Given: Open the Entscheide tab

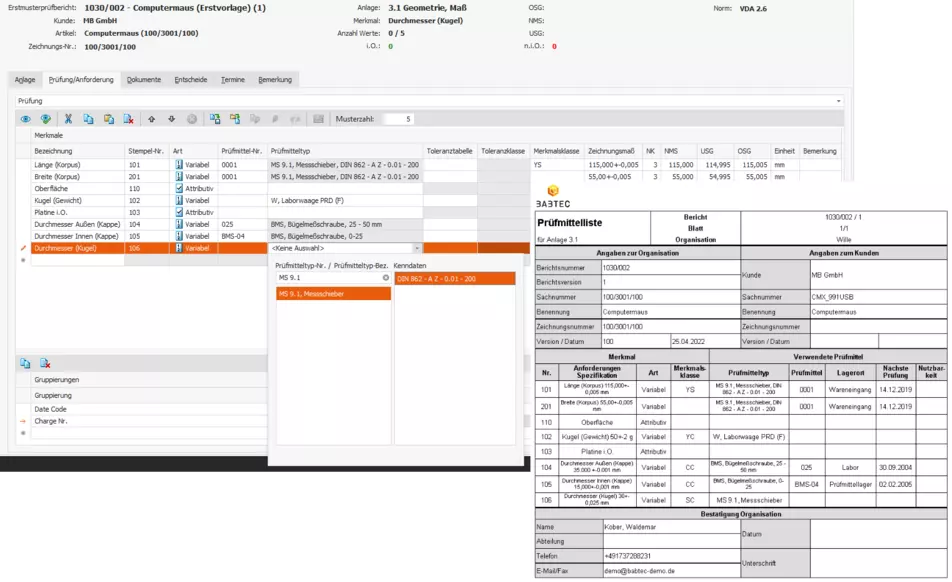Looking at the screenshot, I should click(x=191, y=80).
